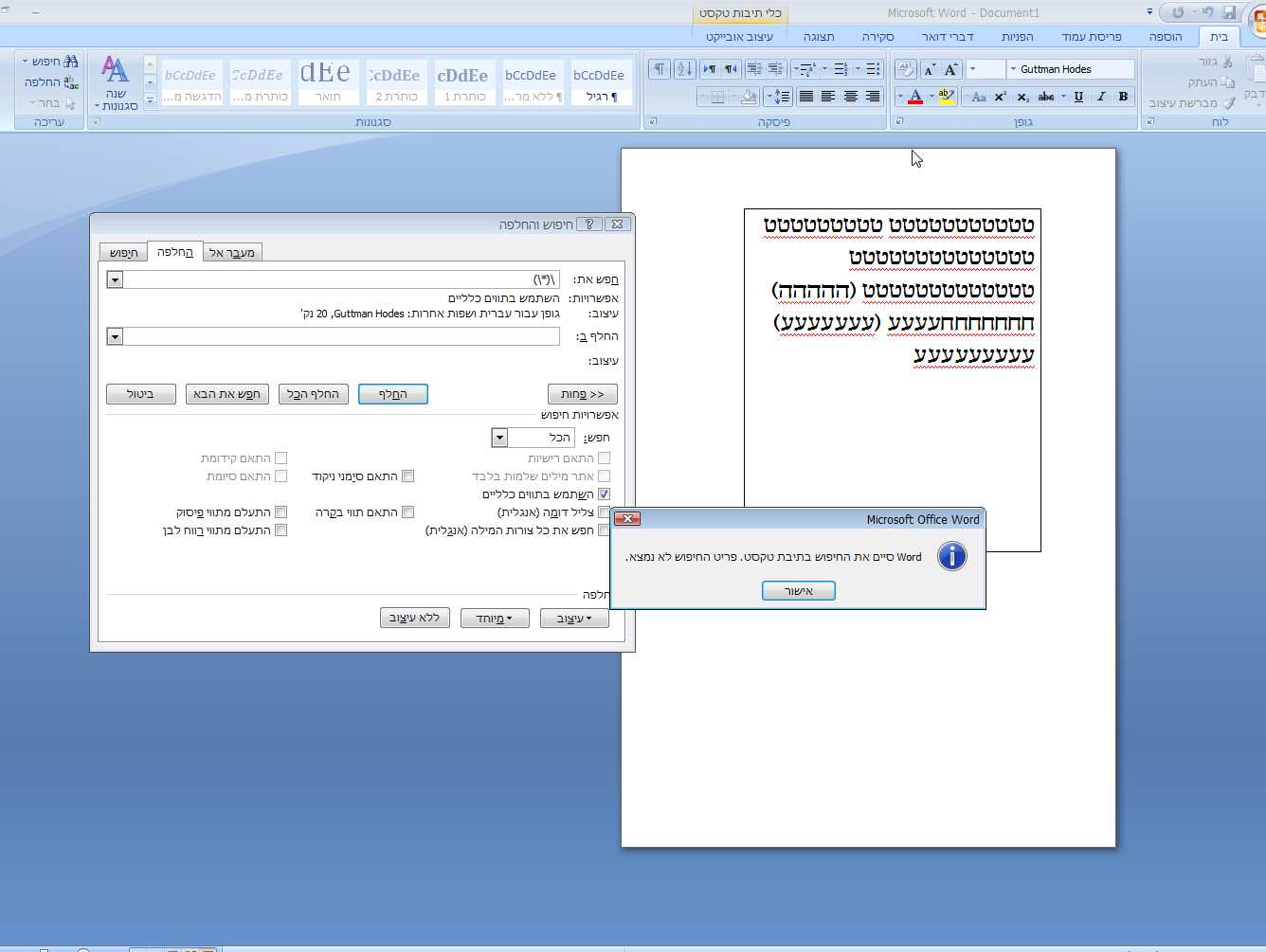Click the Sort icon
The height and width of the screenshot is (952, 1266).
click(684, 69)
